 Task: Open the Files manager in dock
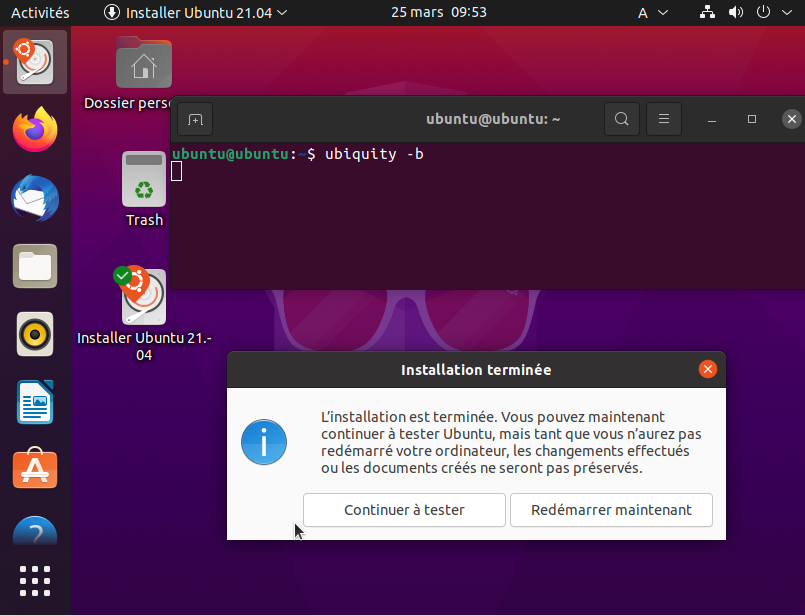click(x=35, y=266)
